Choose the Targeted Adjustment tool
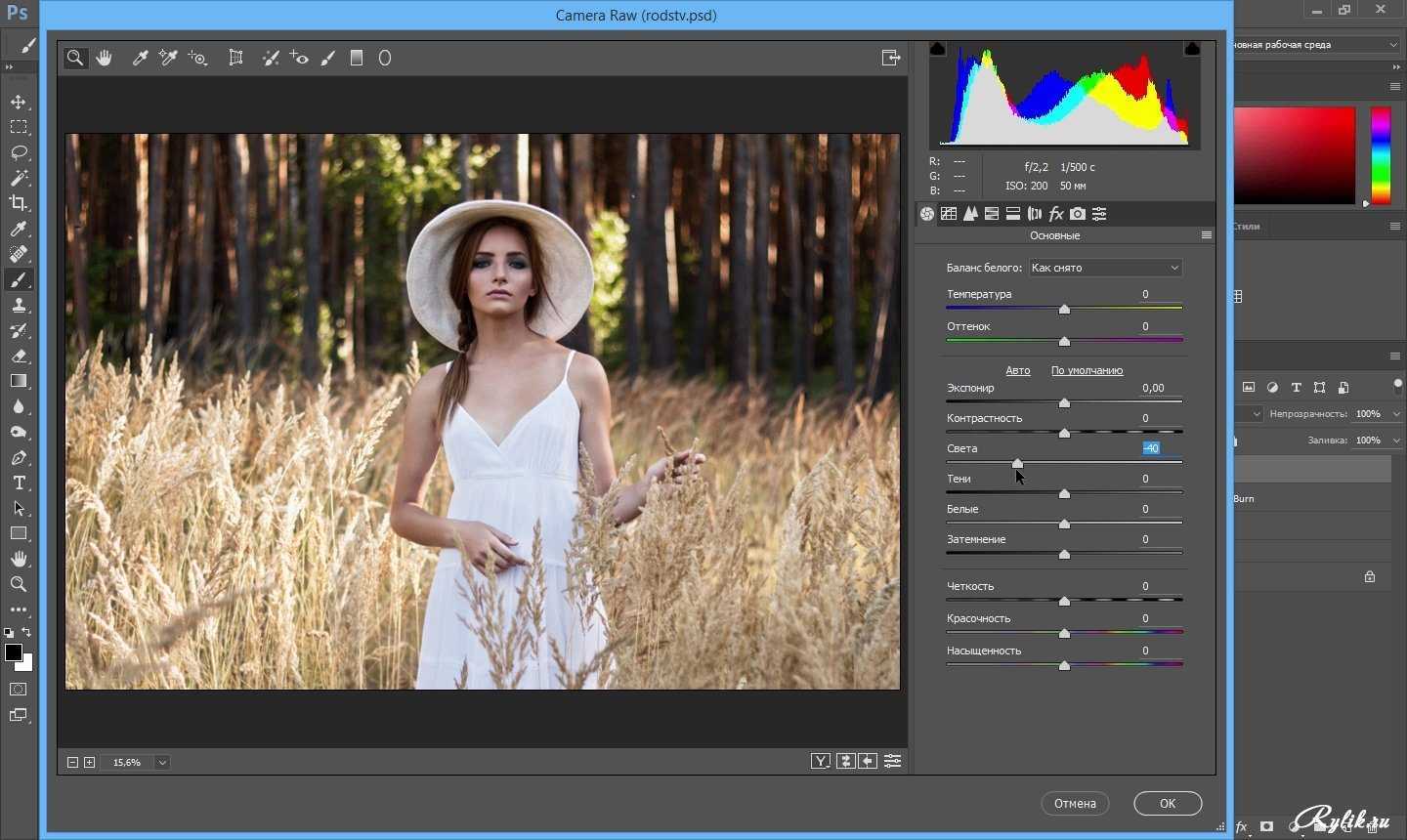Viewport: 1407px width, 840px height. (x=197, y=58)
